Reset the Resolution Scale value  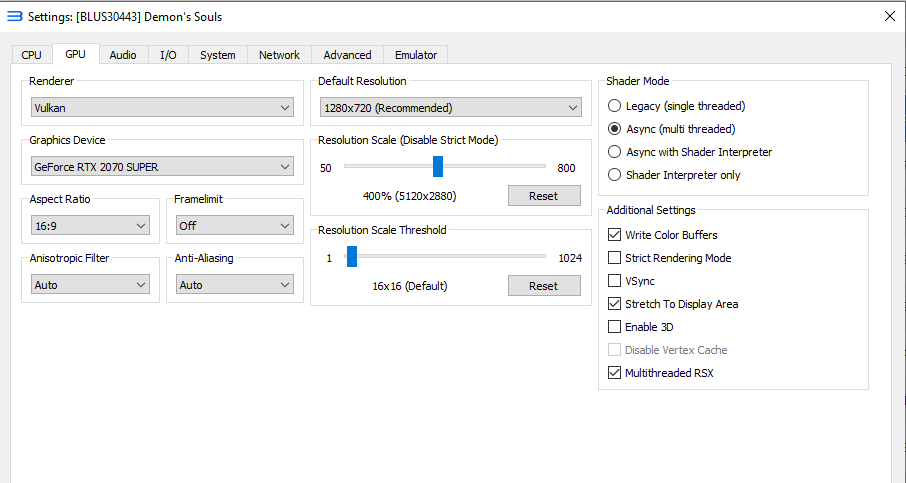click(544, 196)
